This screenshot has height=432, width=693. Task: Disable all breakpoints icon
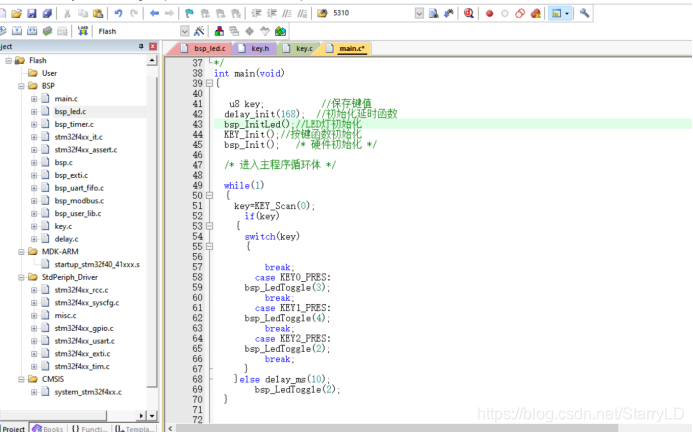tap(520, 13)
